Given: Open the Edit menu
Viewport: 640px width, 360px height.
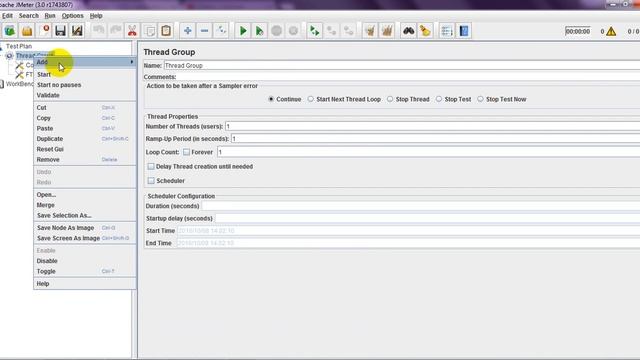Looking at the screenshot, I should pos(7,16).
